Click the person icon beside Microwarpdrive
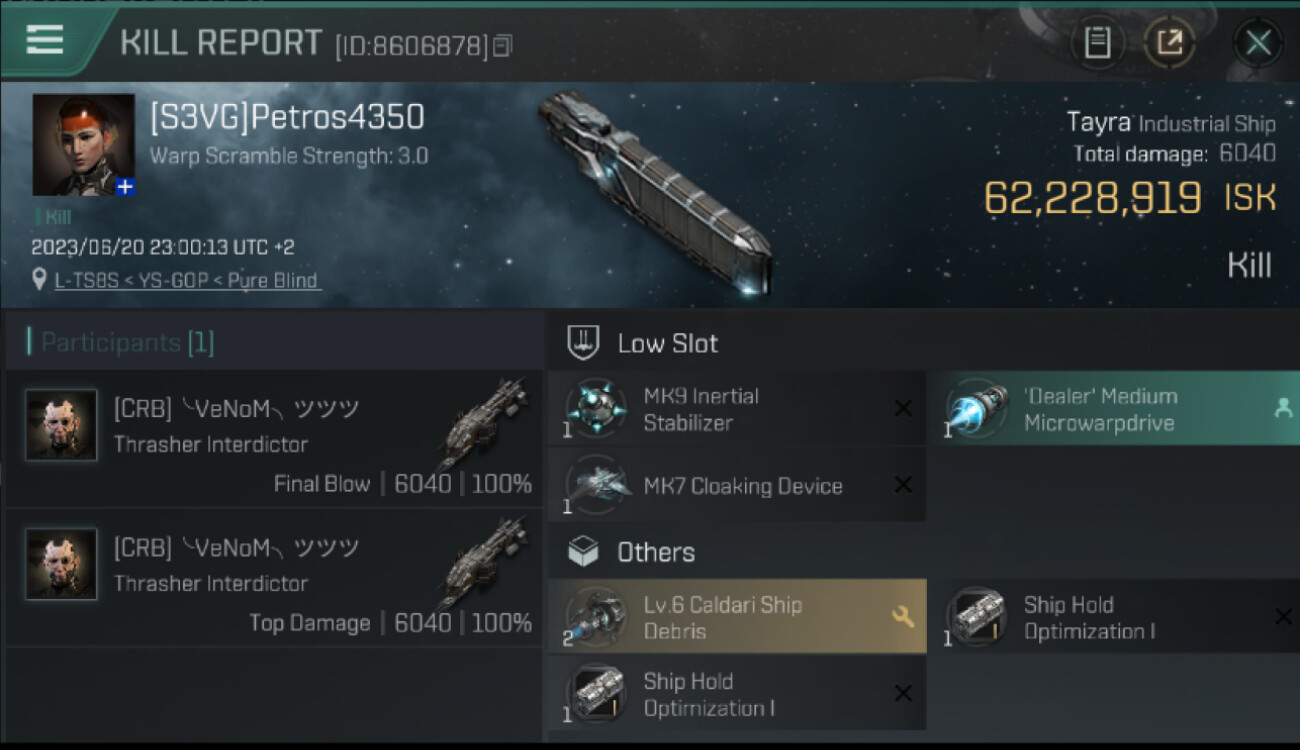 click(x=1283, y=408)
